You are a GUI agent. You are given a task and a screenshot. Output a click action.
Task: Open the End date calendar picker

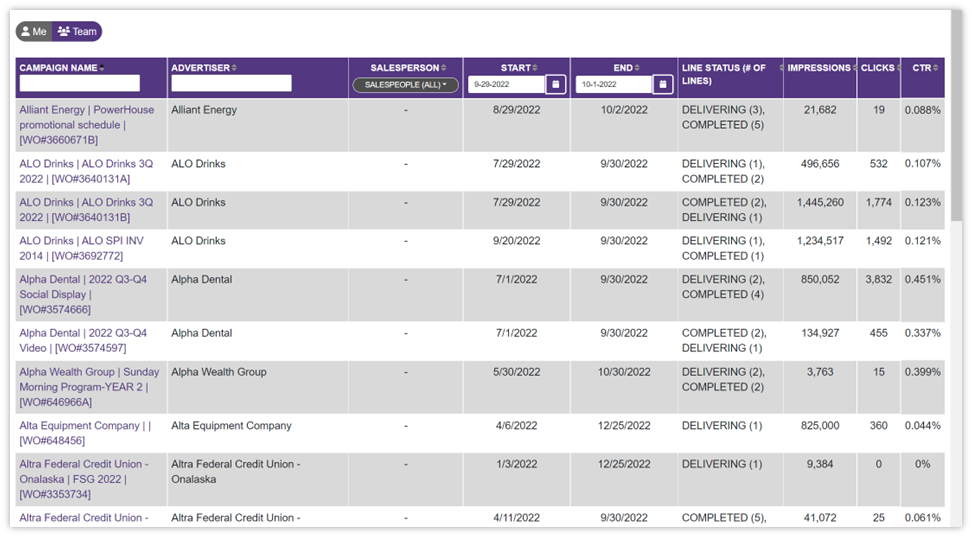point(663,84)
